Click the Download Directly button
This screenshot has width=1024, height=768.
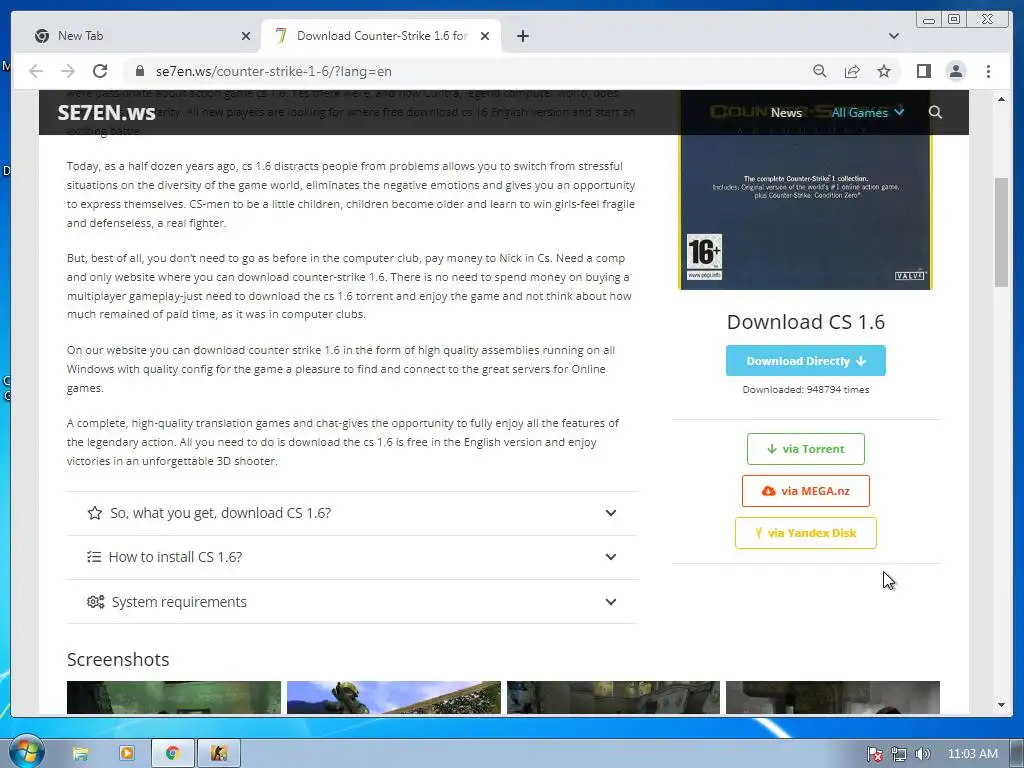[x=805, y=360]
